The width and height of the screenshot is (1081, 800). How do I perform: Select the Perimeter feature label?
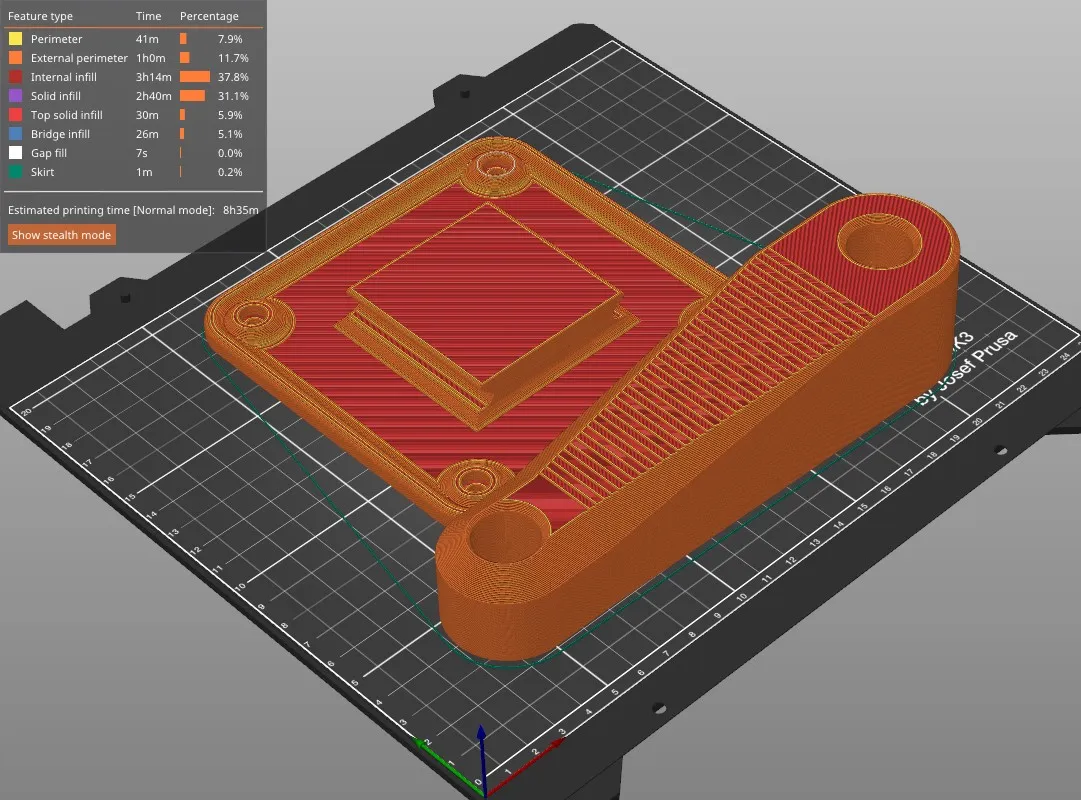(57, 39)
